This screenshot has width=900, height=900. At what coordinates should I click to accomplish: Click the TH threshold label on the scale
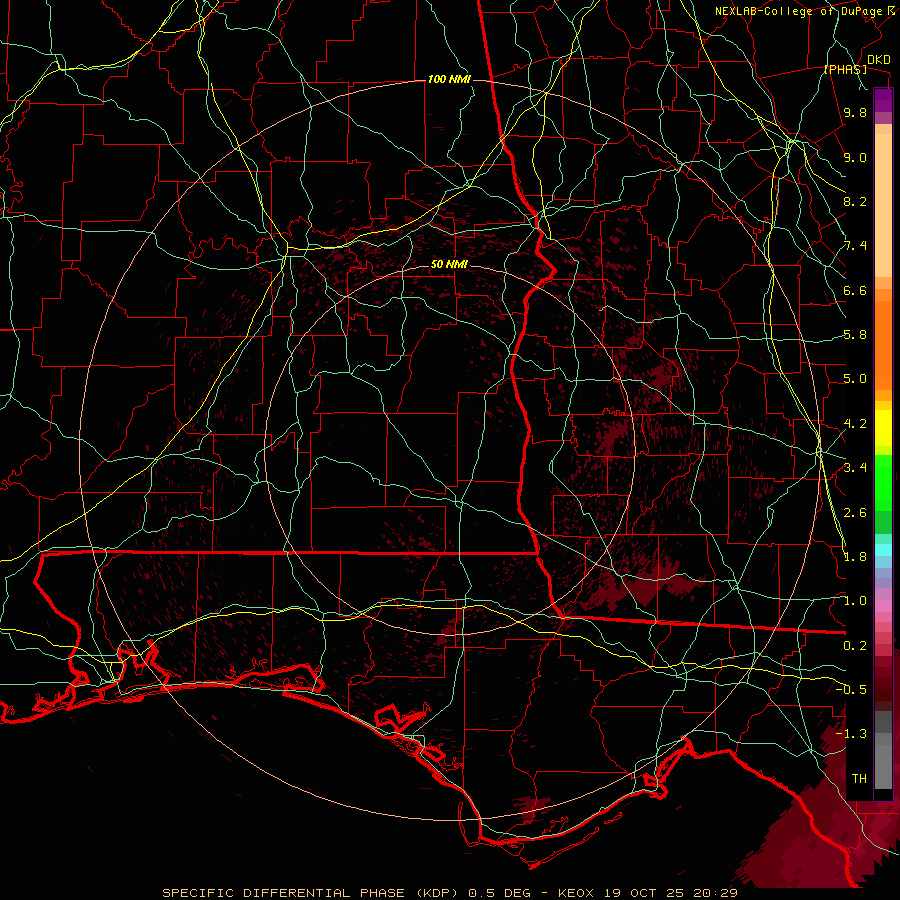click(859, 779)
